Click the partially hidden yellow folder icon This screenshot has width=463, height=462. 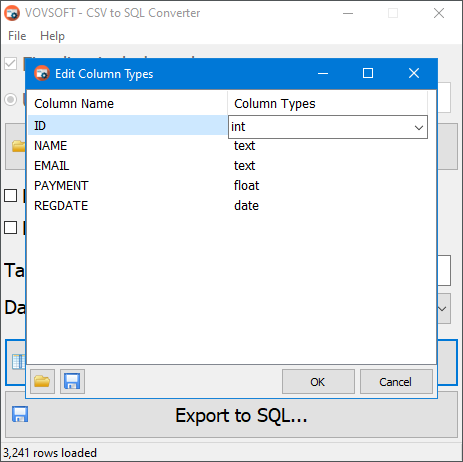(x=19, y=146)
